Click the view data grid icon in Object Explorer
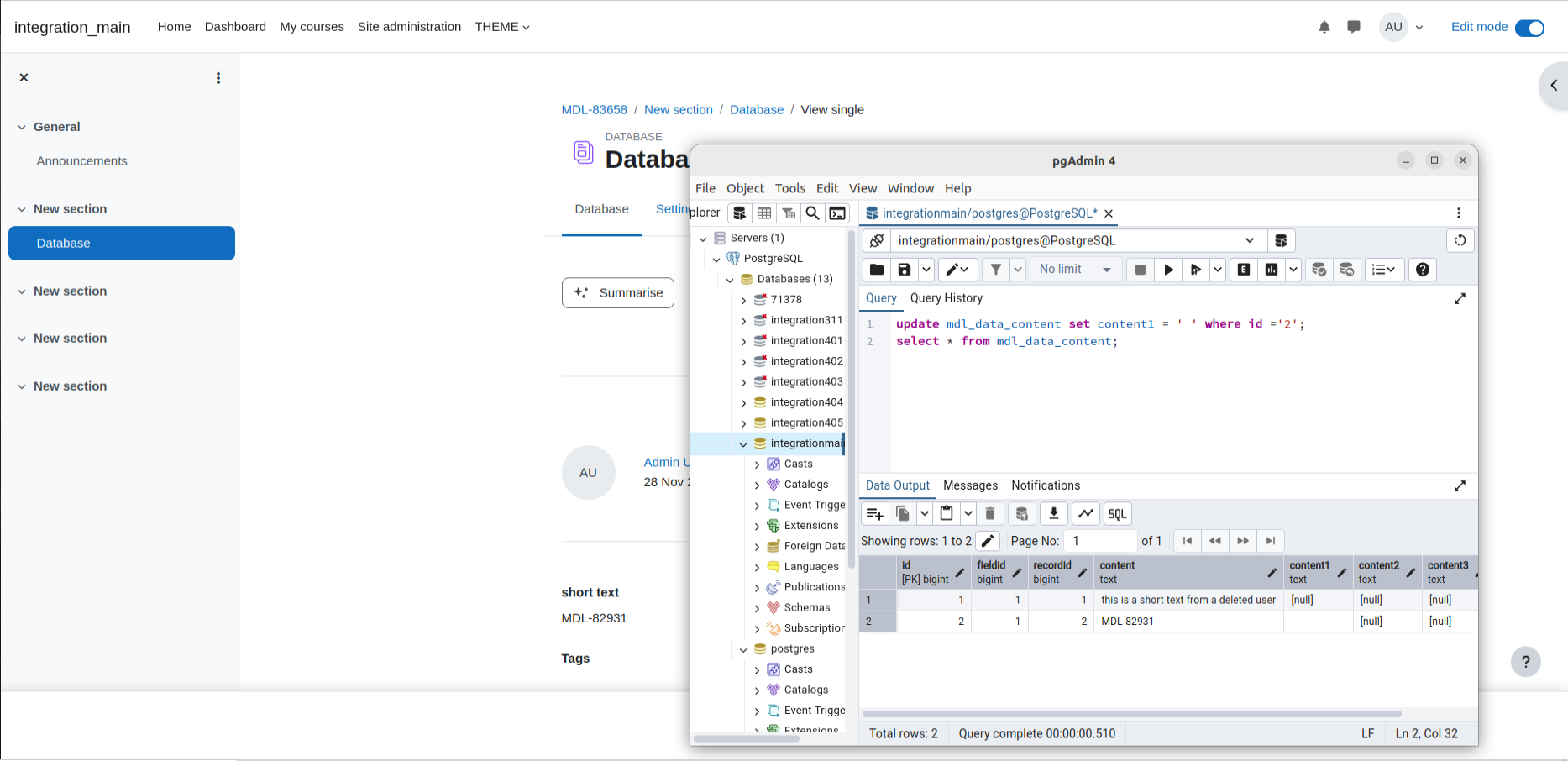 click(x=764, y=213)
